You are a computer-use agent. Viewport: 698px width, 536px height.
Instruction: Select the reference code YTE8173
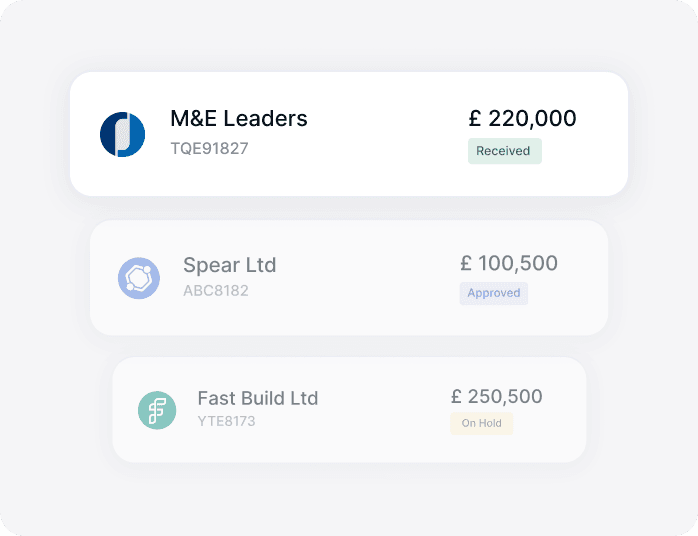coord(226,422)
